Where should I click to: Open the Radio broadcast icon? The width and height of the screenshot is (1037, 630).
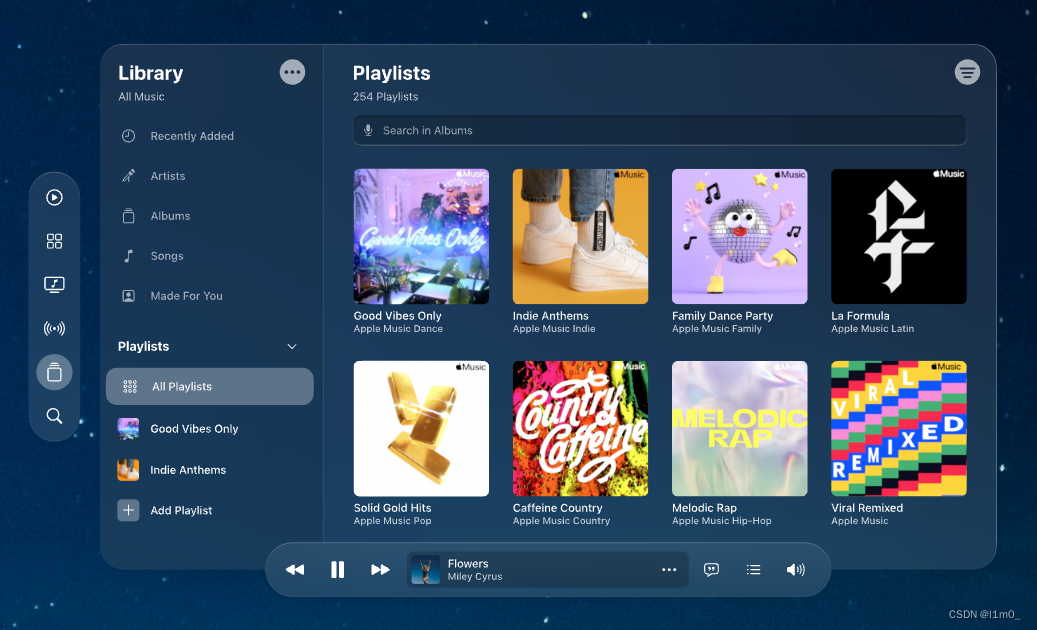(x=54, y=328)
